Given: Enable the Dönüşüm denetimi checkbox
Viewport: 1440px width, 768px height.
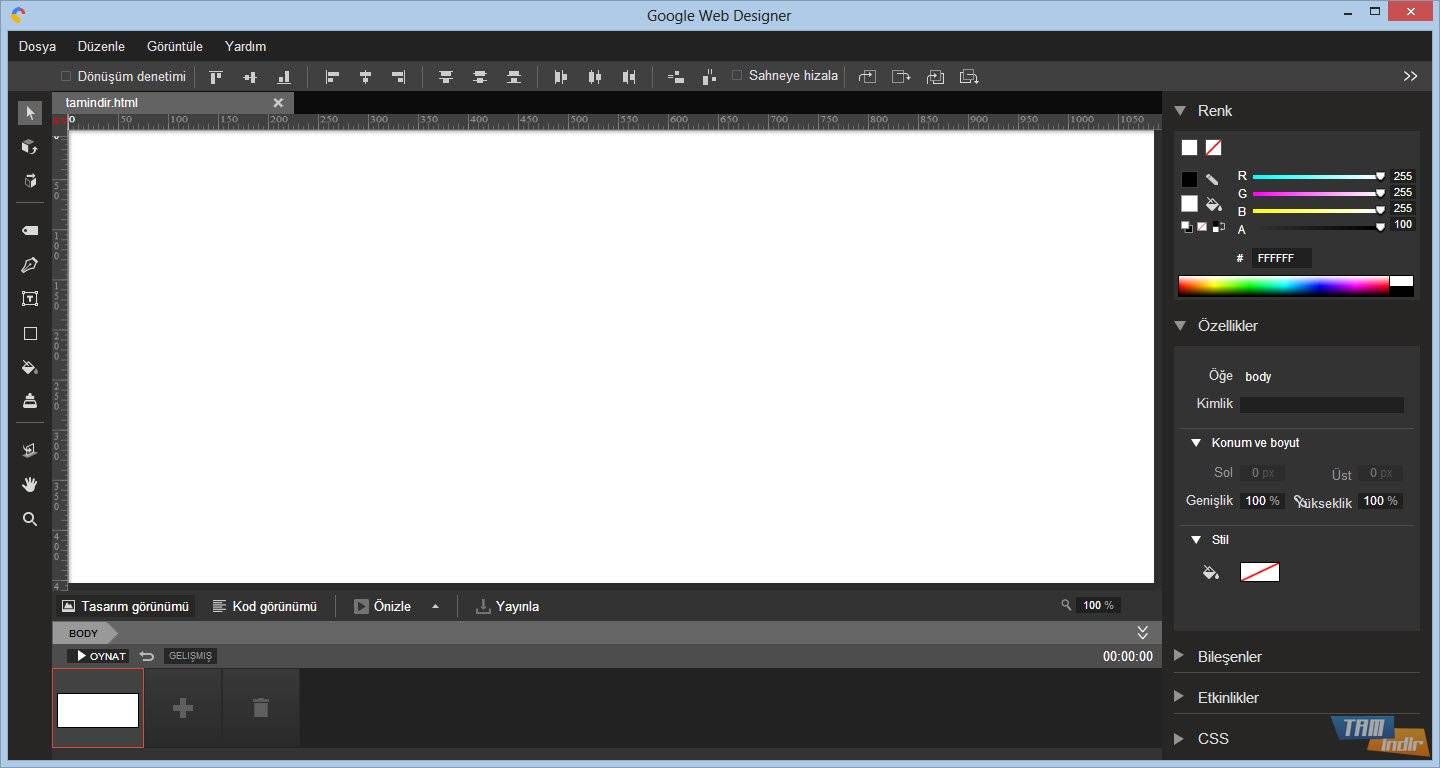Looking at the screenshot, I should pos(67,76).
